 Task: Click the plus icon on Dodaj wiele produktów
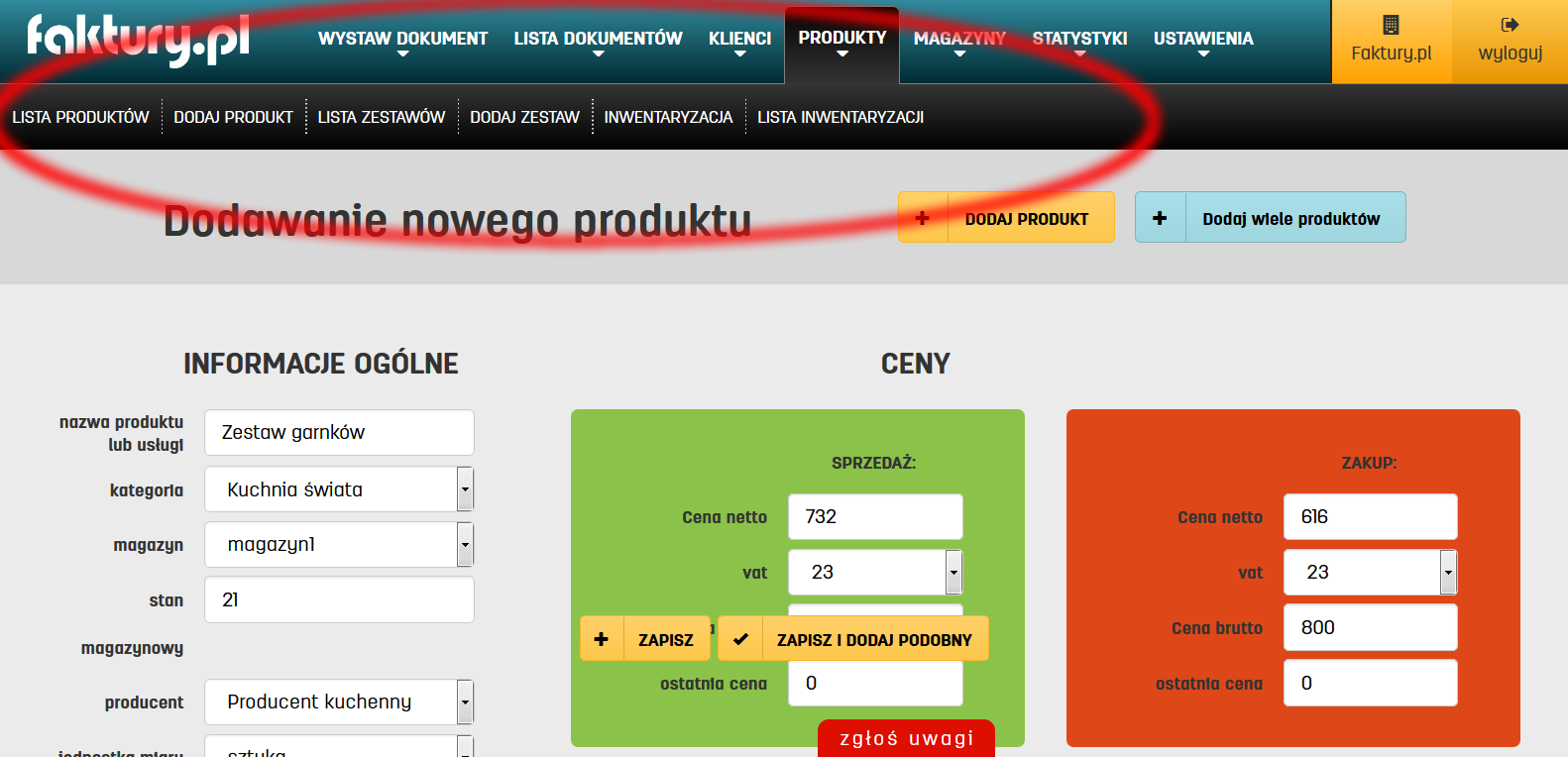(1160, 218)
